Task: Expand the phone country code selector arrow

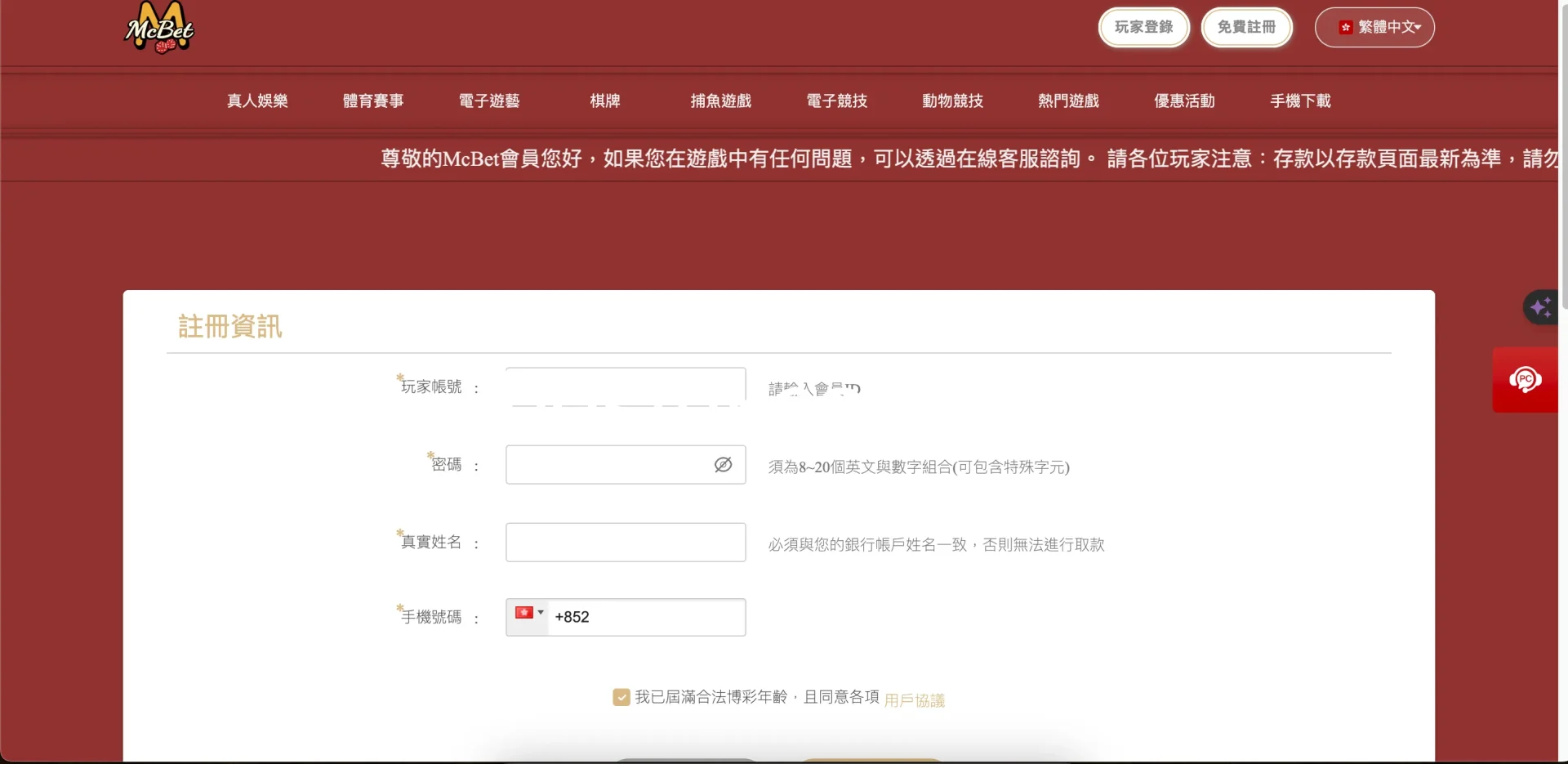Action: [x=541, y=613]
